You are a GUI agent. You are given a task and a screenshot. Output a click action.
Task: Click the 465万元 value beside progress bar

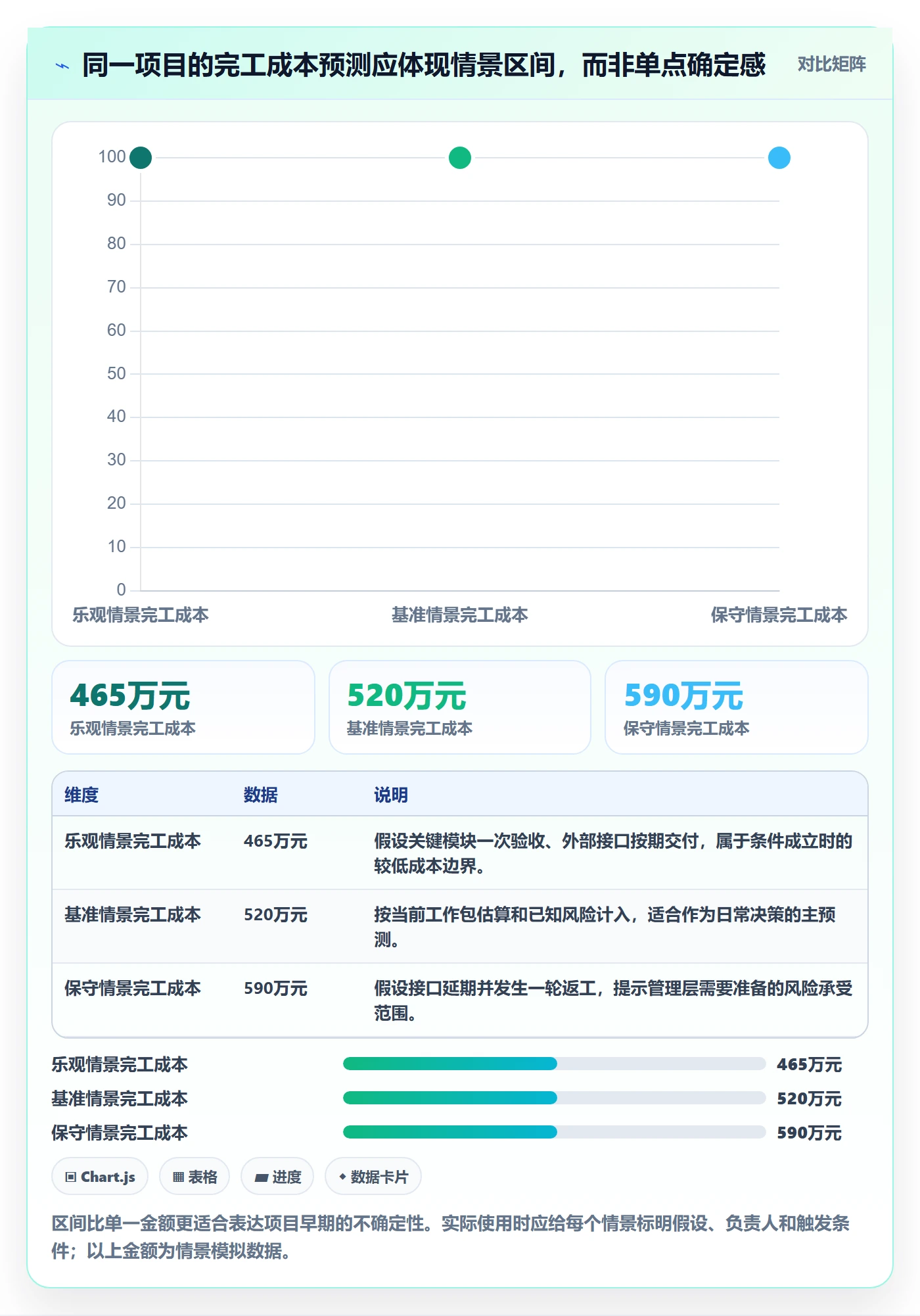coord(809,1065)
